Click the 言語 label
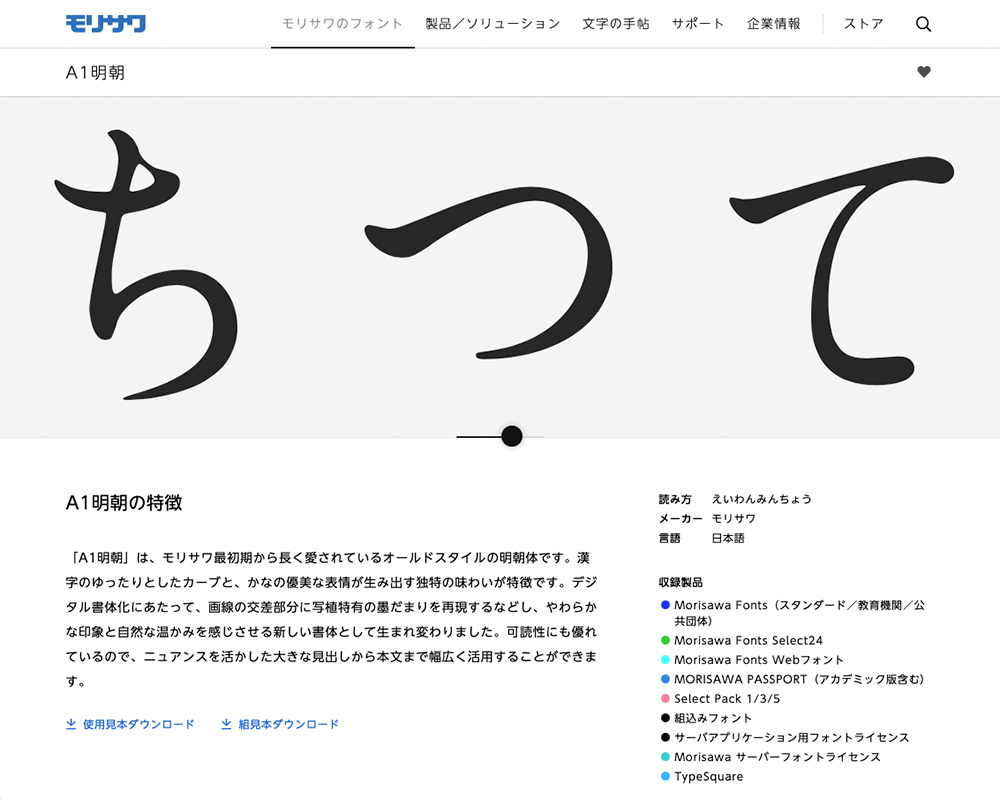The width and height of the screenshot is (1000, 800). pos(670,538)
